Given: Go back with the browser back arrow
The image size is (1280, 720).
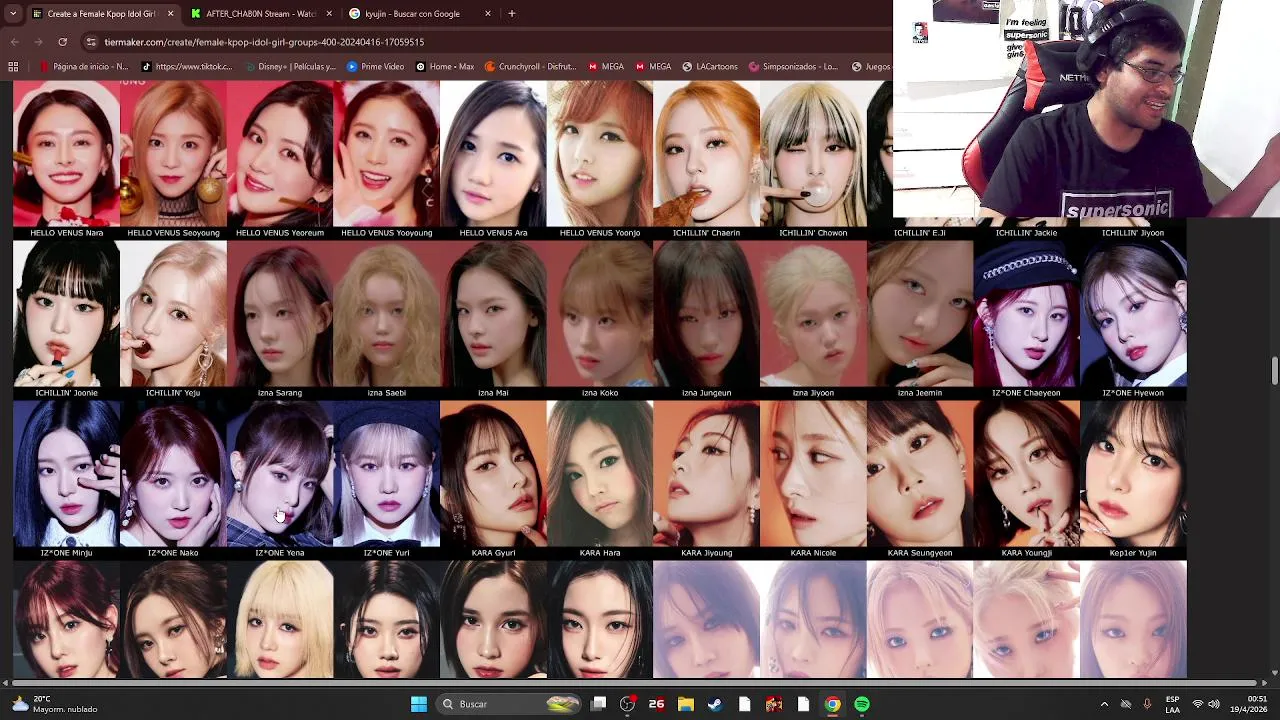Looking at the screenshot, I should [14, 42].
